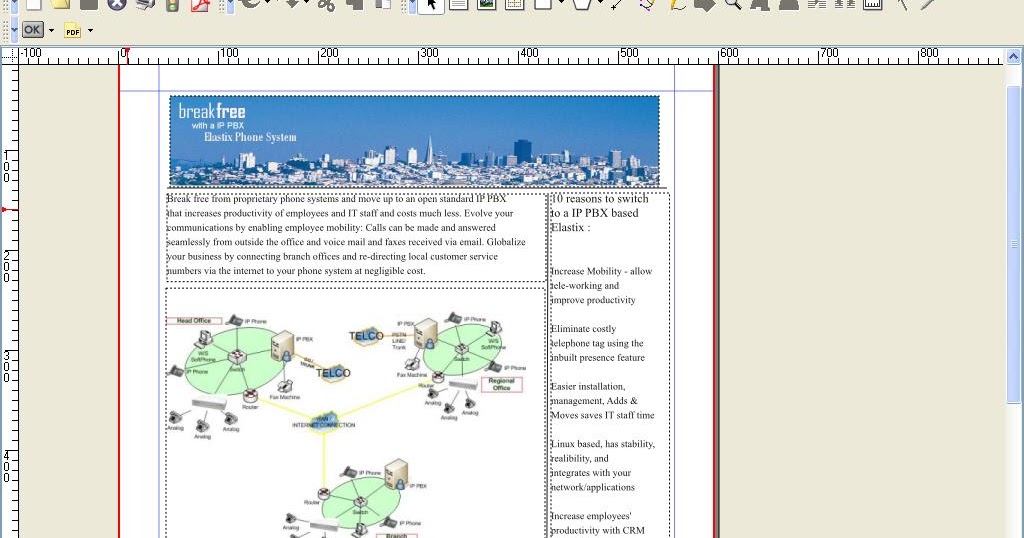Cut selection with the scissors icon
The width and height of the screenshot is (1024, 538).
coord(326,4)
